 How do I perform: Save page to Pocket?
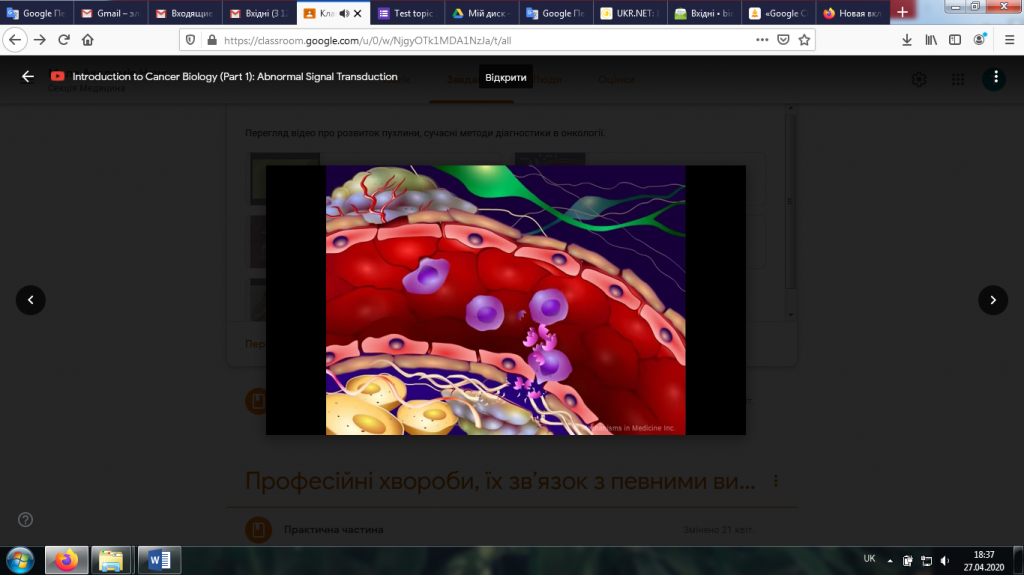tap(783, 40)
